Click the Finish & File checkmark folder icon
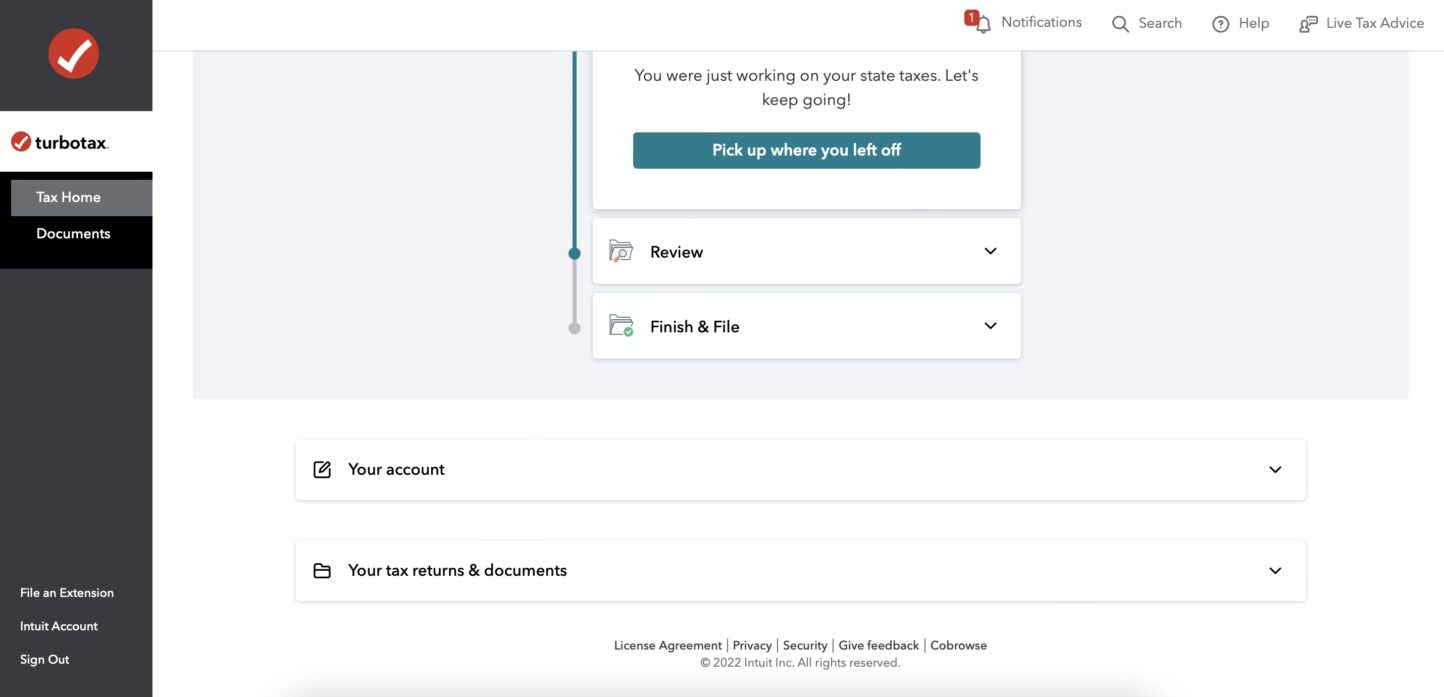 coord(621,325)
